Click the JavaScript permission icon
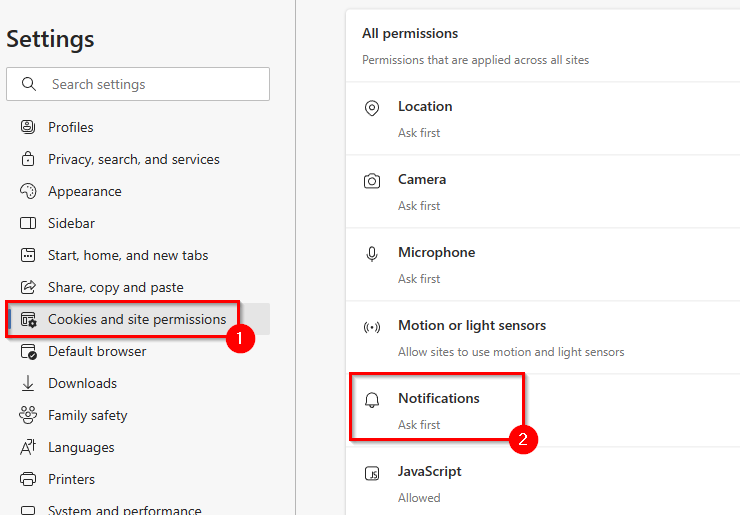740x515 pixels. [x=372, y=473]
